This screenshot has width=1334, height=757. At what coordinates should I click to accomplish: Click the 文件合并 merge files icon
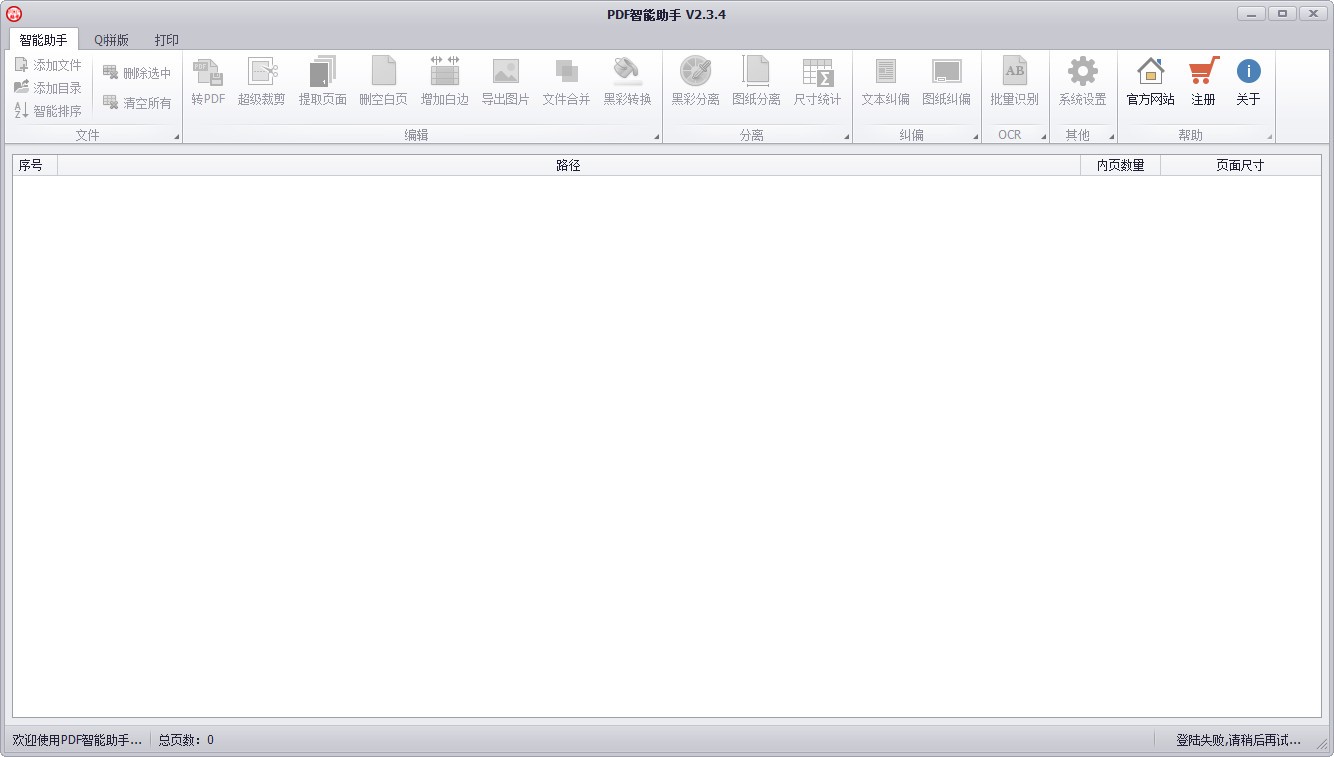[566, 72]
